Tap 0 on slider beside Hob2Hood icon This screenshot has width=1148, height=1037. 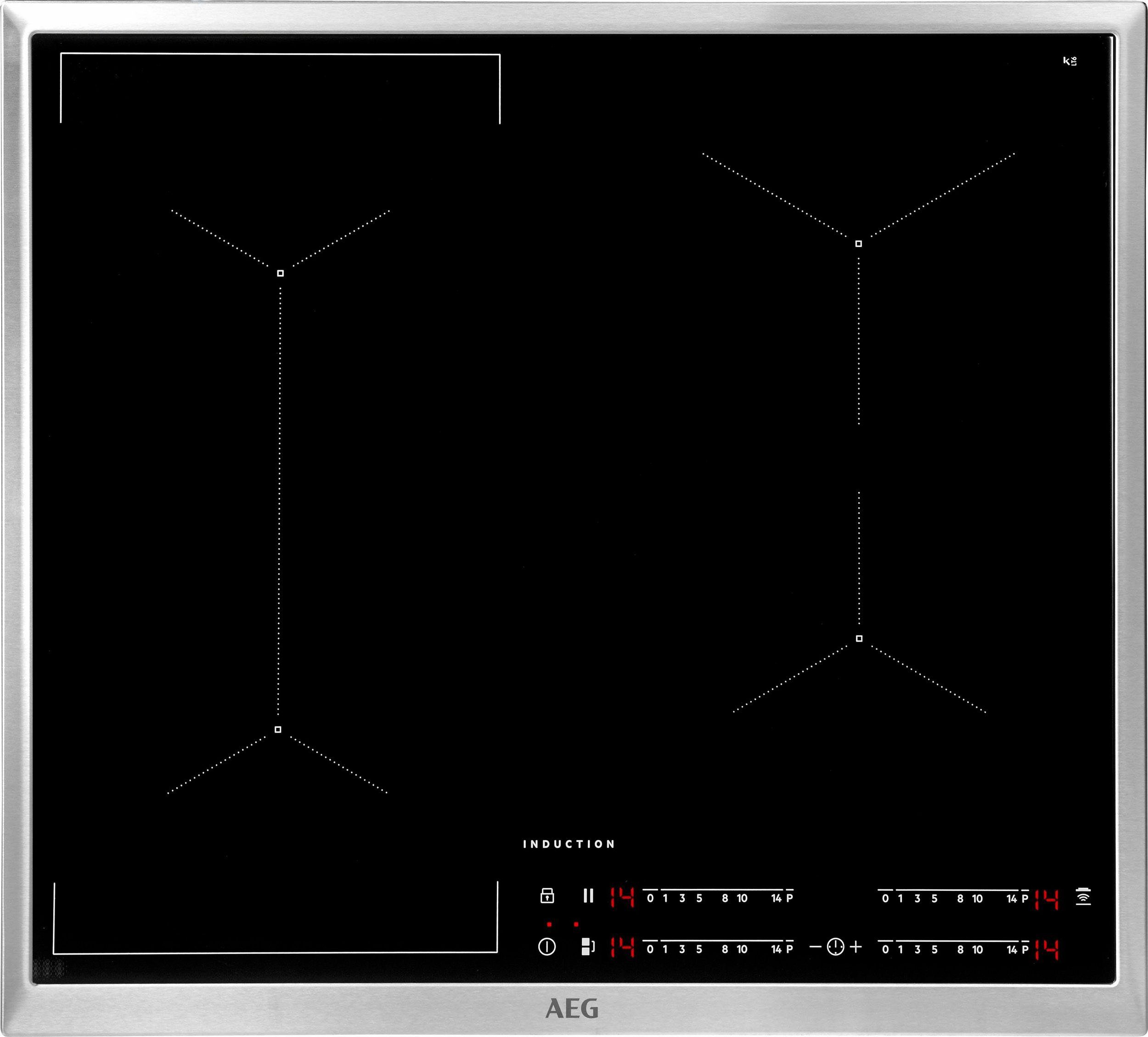(x=885, y=899)
